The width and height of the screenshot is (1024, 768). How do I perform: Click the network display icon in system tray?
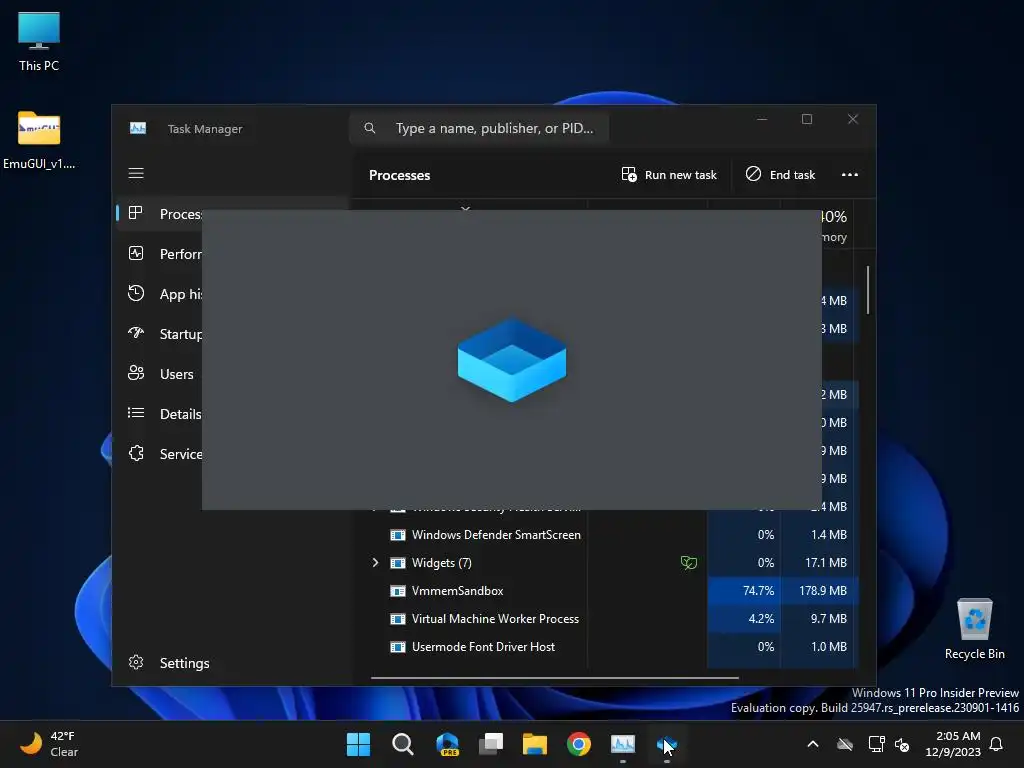(x=876, y=744)
